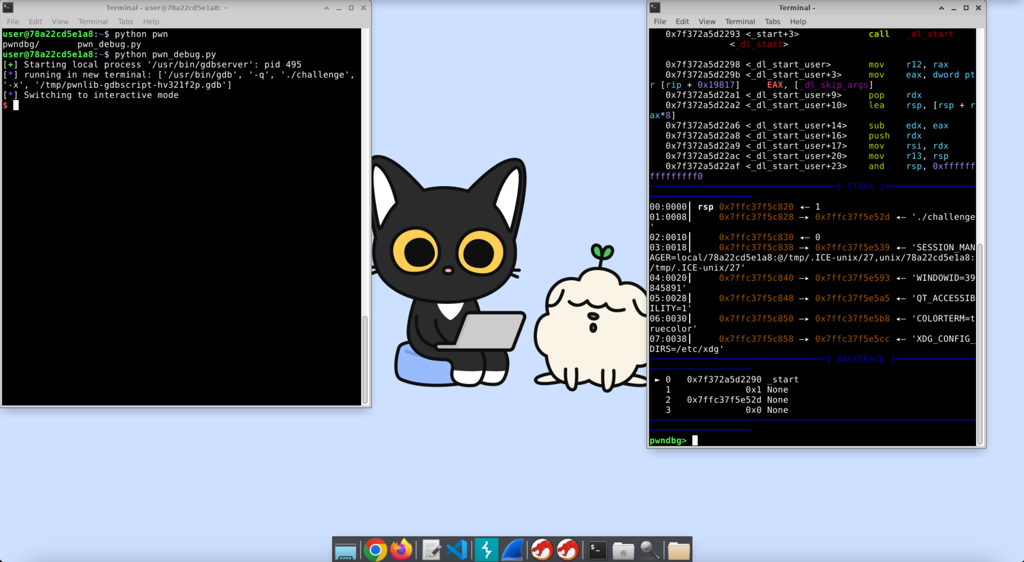Open the second red dragon icon in dock
Image resolution: width=1024 pixels, height=562 pixels.
click(568, 550)
